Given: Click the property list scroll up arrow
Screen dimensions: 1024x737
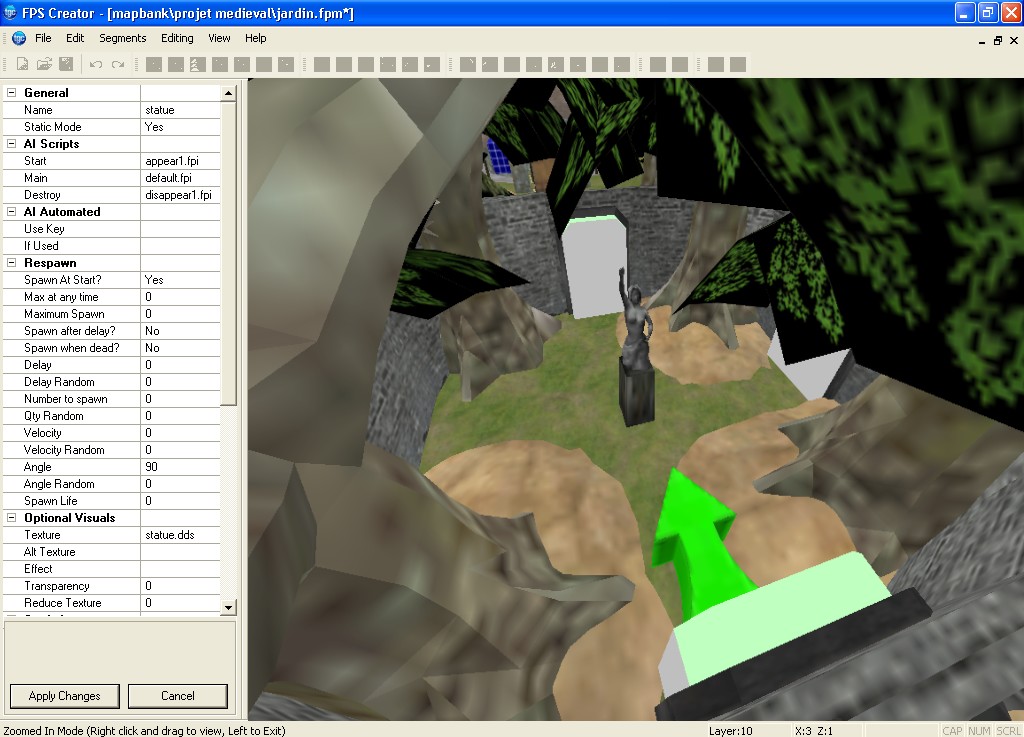Looking at the screenshot, I should click(x=228, y=93).
